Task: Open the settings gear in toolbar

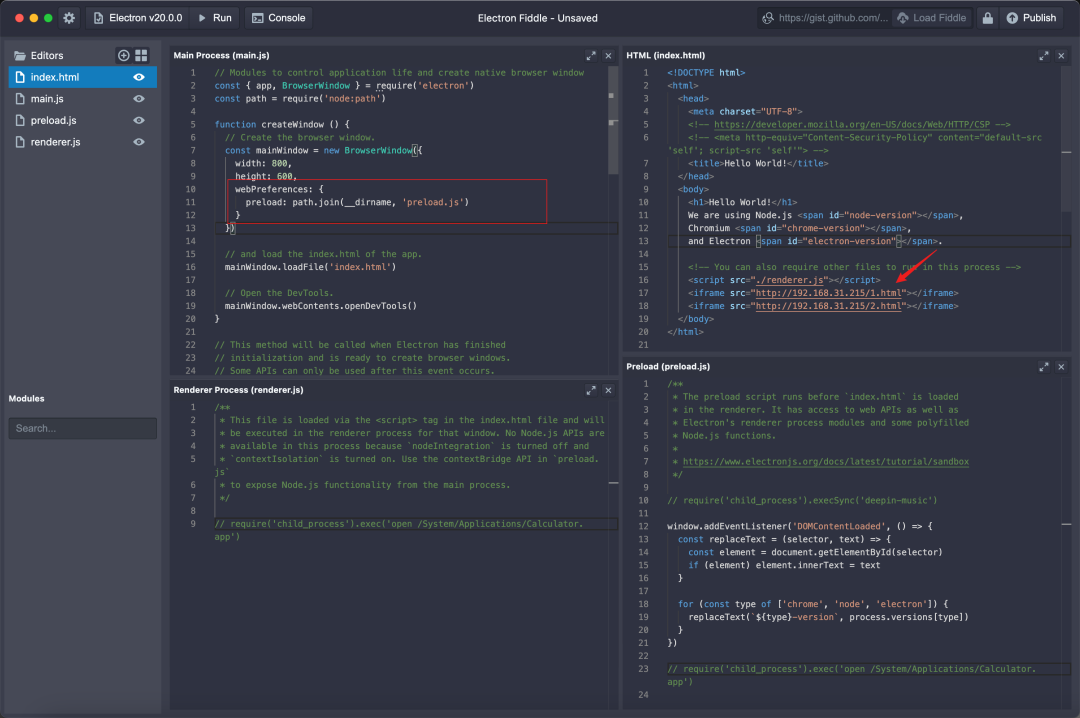Action: pos(69,18)
